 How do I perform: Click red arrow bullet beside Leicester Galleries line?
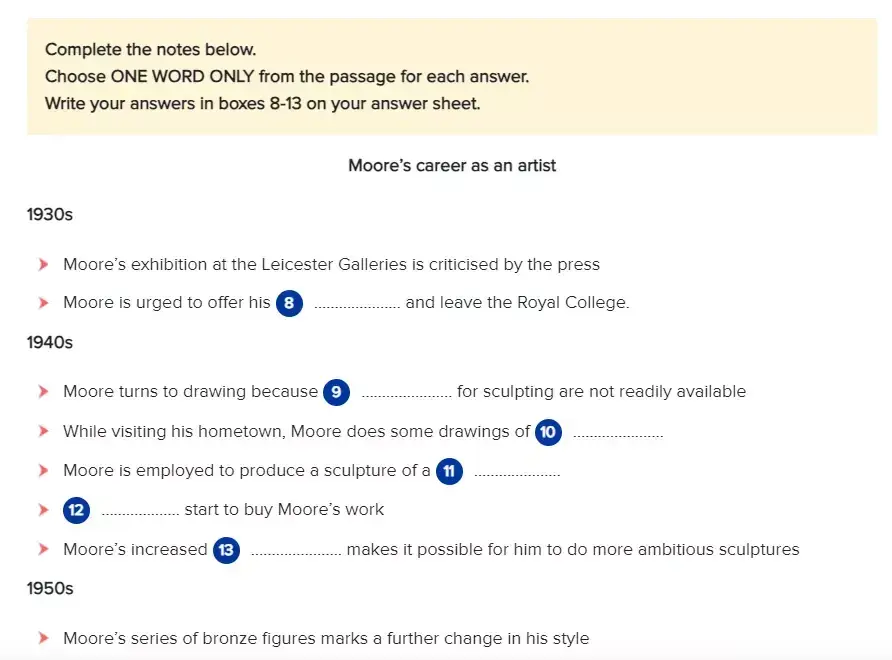(x=43, y=265)
